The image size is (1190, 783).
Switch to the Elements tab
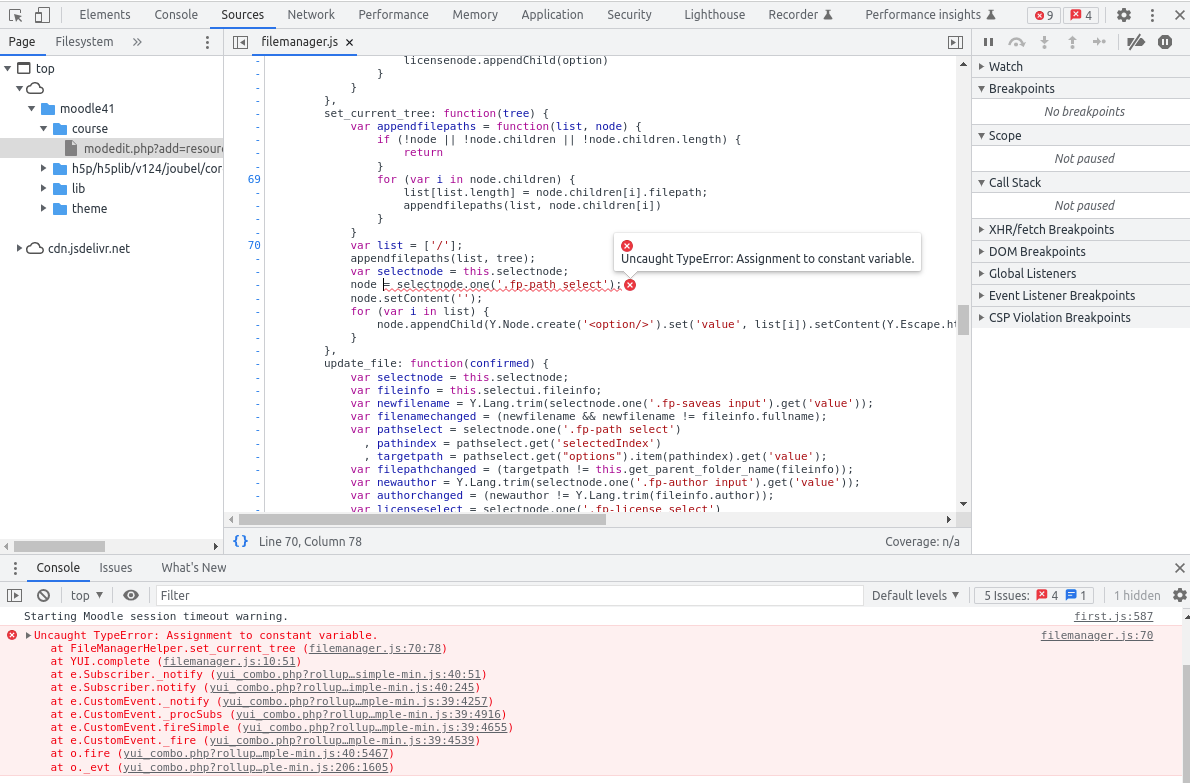point(105,14)
